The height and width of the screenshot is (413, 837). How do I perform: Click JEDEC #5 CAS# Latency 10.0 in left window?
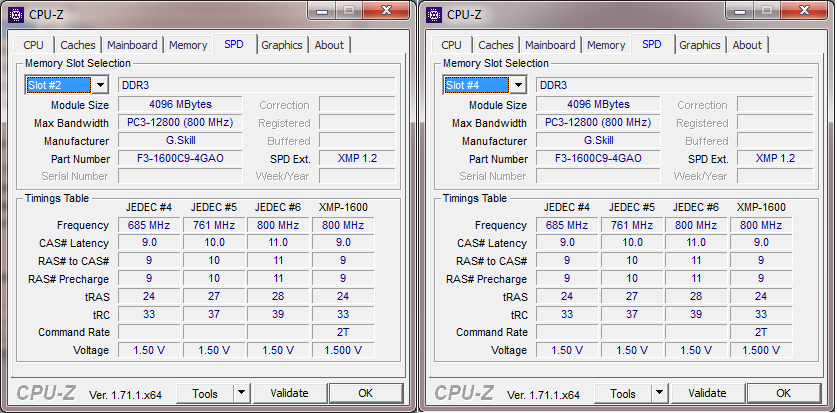click(x=214, y=243)
